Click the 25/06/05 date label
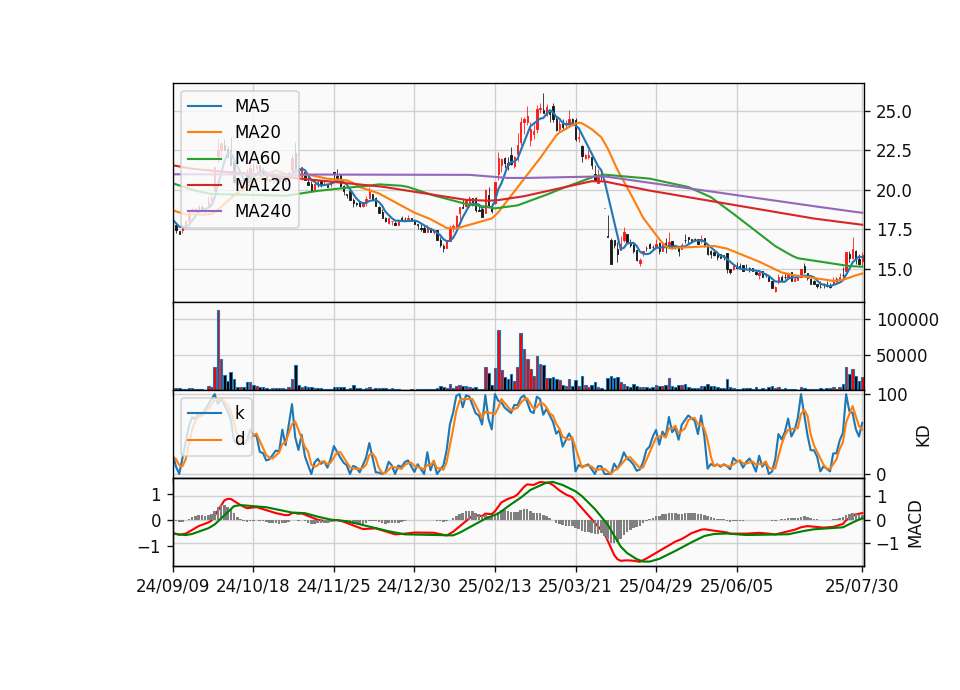Image resolution: width=960 pixels, height=690 pixels. [737, 586]
